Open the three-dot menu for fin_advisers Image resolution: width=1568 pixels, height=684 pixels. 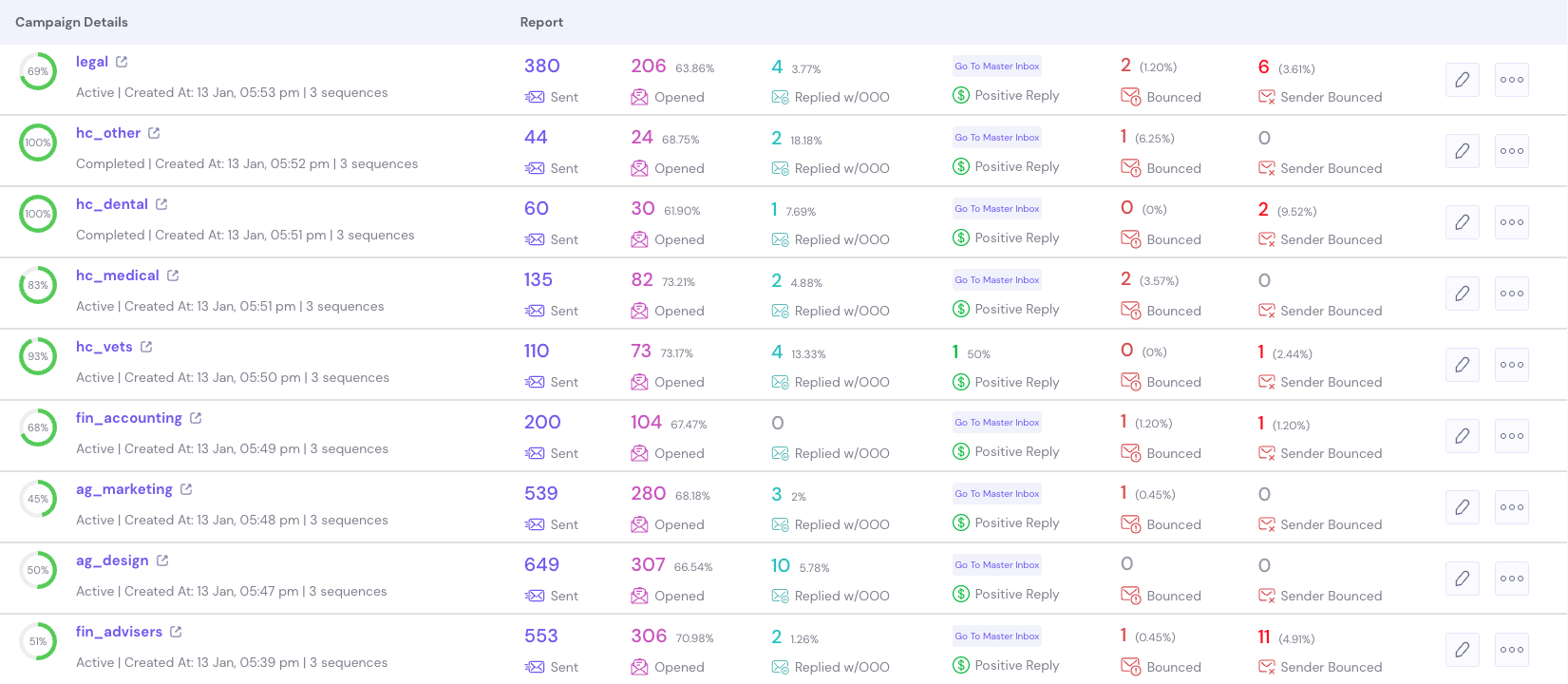click(1511, 649)
